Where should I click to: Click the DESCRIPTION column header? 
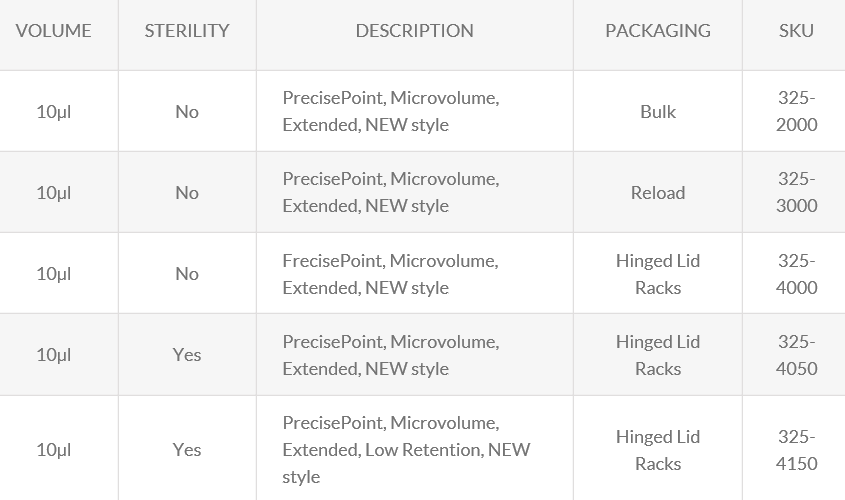(x=414, y=31)
